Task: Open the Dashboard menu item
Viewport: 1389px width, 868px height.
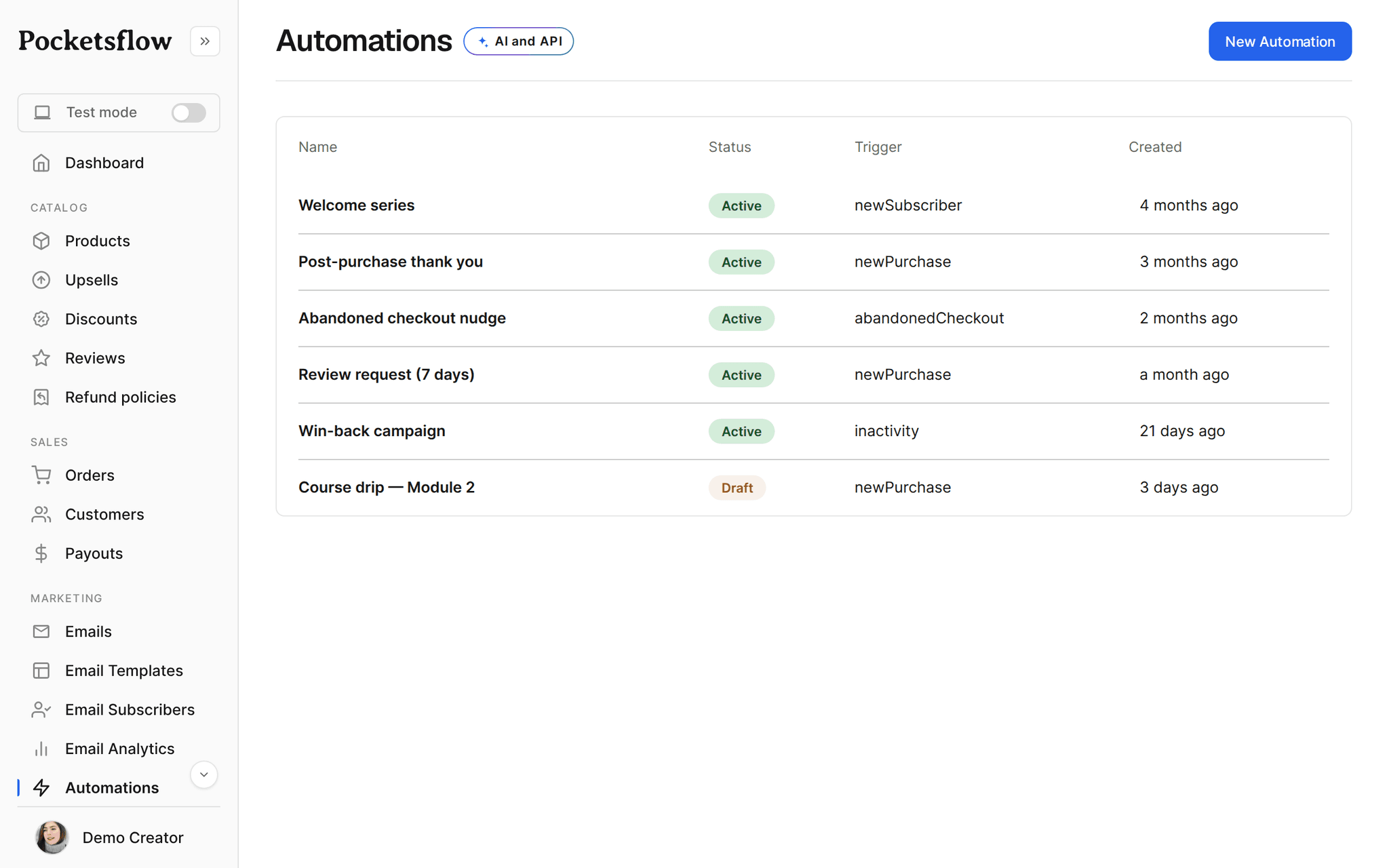Action: pos(119,163)
